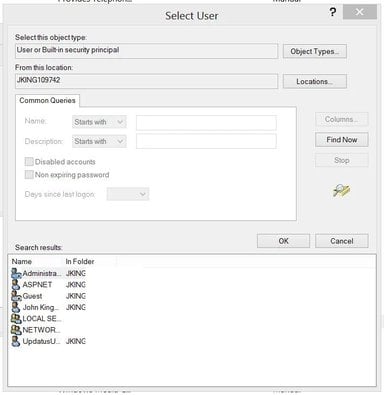Open the Description Starts with dropdown
This screenshot has height=395, width=384.
point(99,141)
